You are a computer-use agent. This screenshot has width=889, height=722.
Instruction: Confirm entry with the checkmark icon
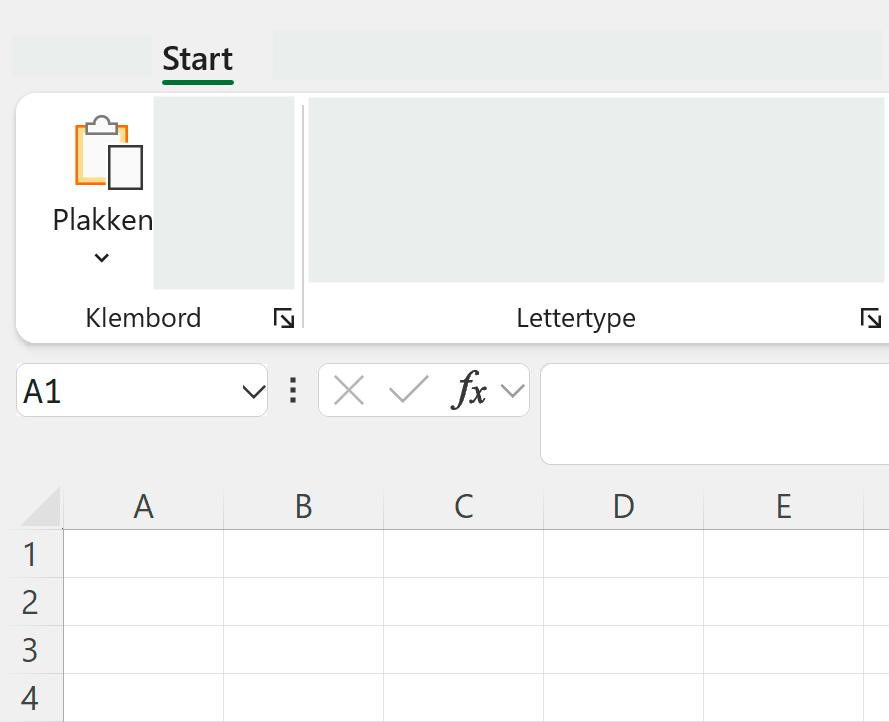click(x=408, y=390)
